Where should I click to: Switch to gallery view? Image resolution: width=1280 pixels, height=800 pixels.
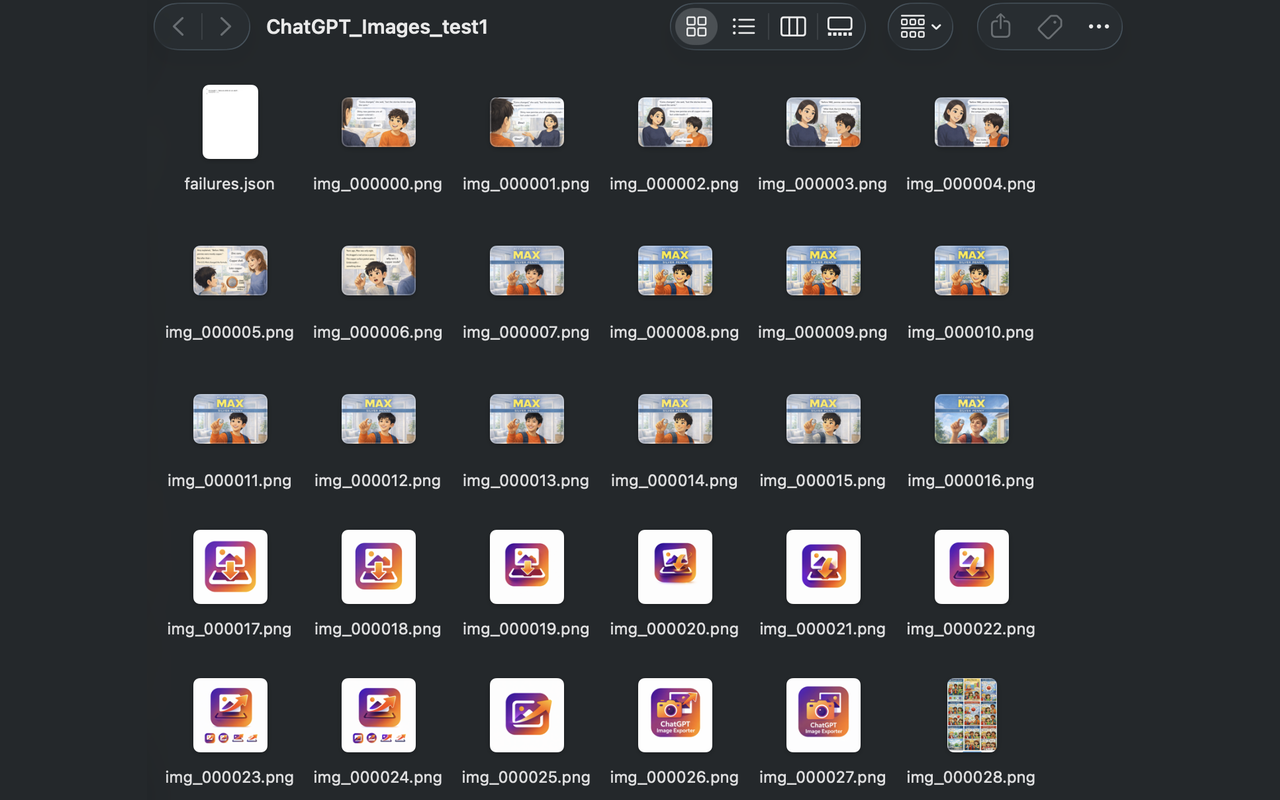840,27
